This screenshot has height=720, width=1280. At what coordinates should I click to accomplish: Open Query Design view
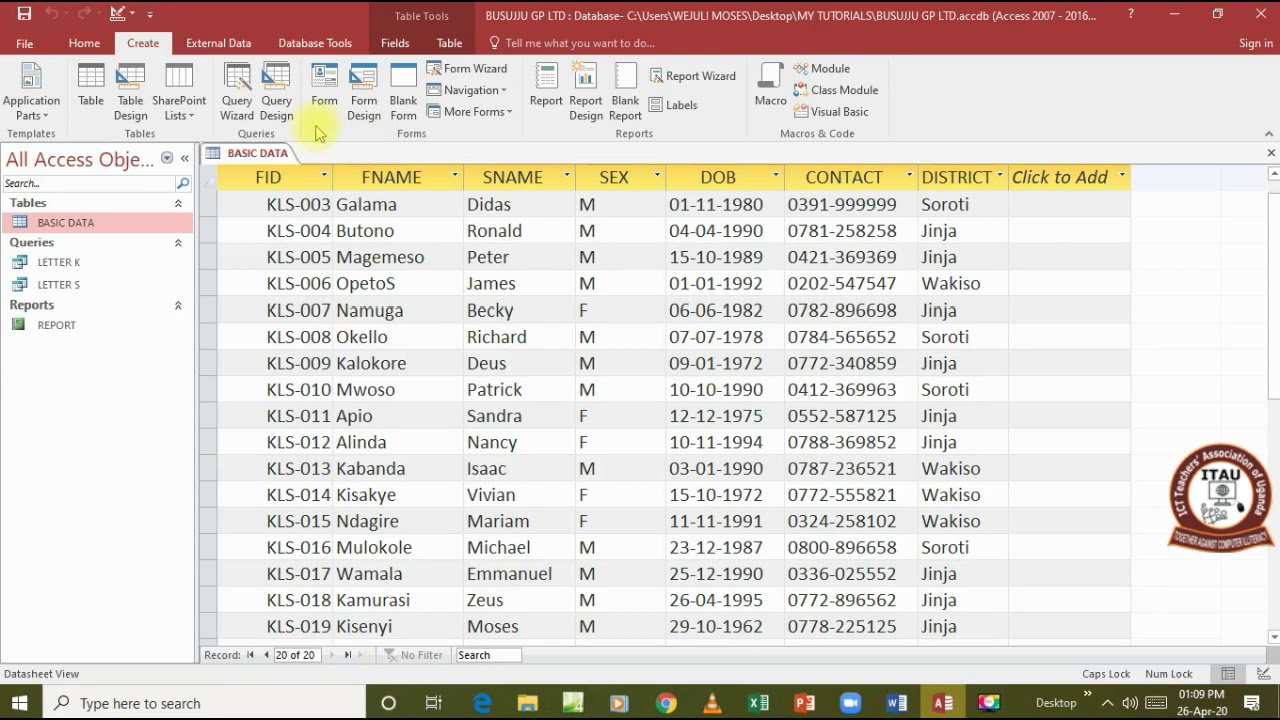point(276,92)
